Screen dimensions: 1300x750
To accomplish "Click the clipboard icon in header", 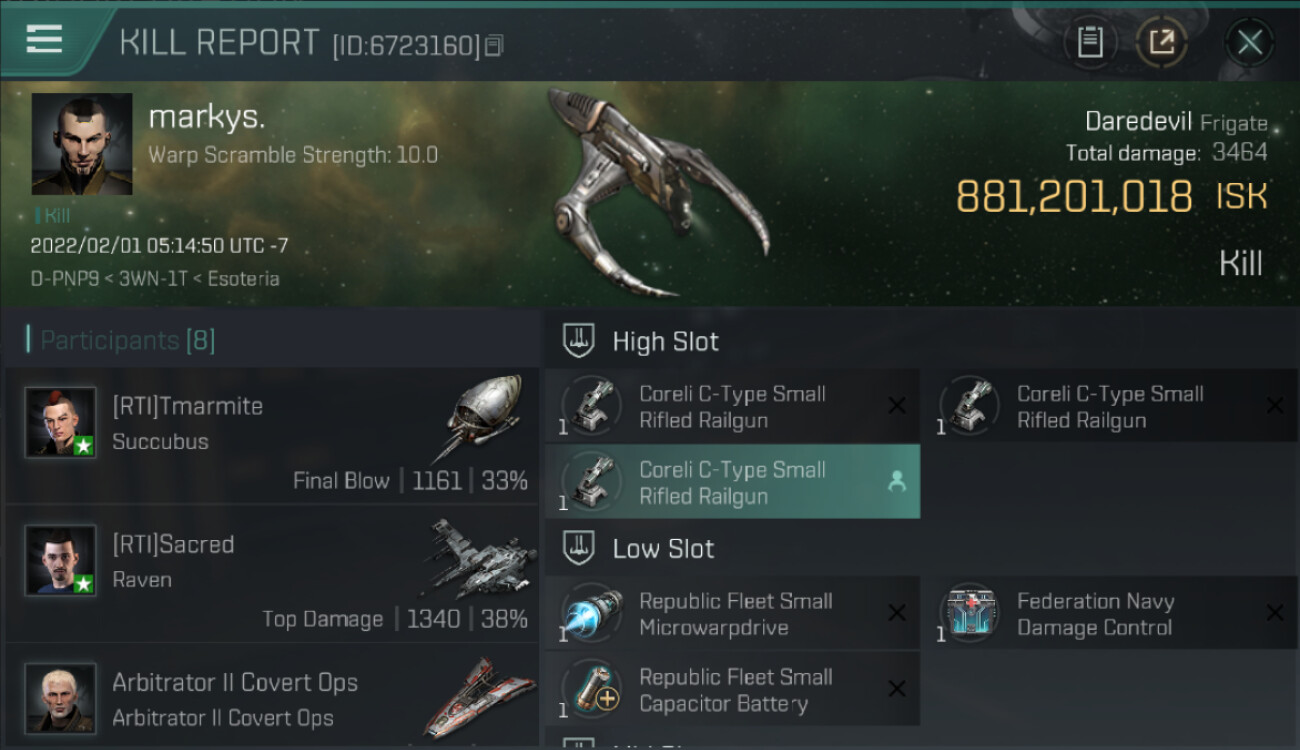I will (x=1090, y=42).
